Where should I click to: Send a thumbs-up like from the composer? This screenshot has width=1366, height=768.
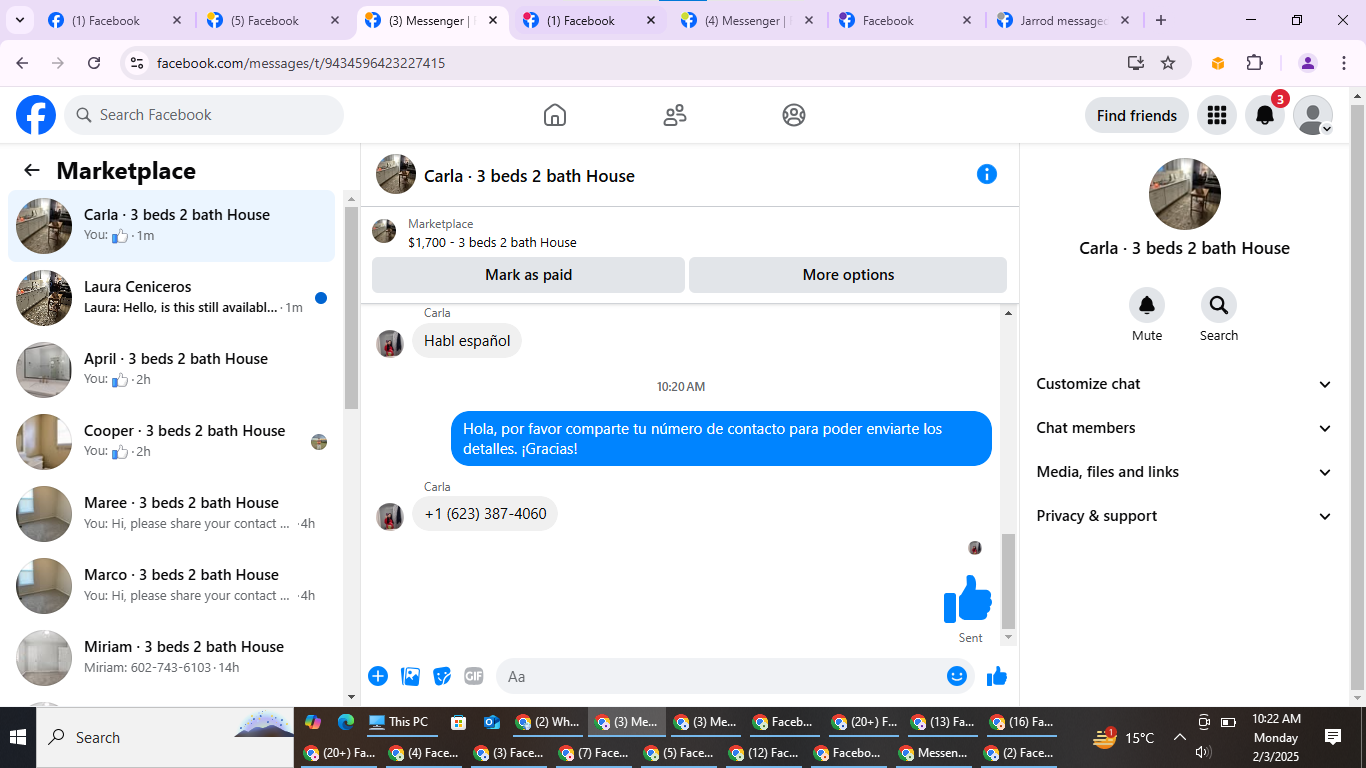[x=997, y=676]
